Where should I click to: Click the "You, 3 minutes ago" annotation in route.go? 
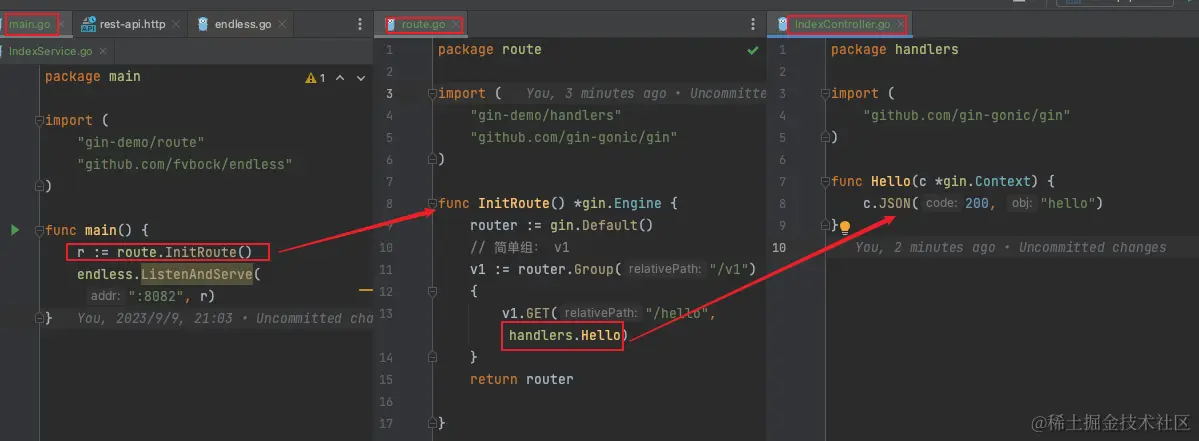coord(646,93)
